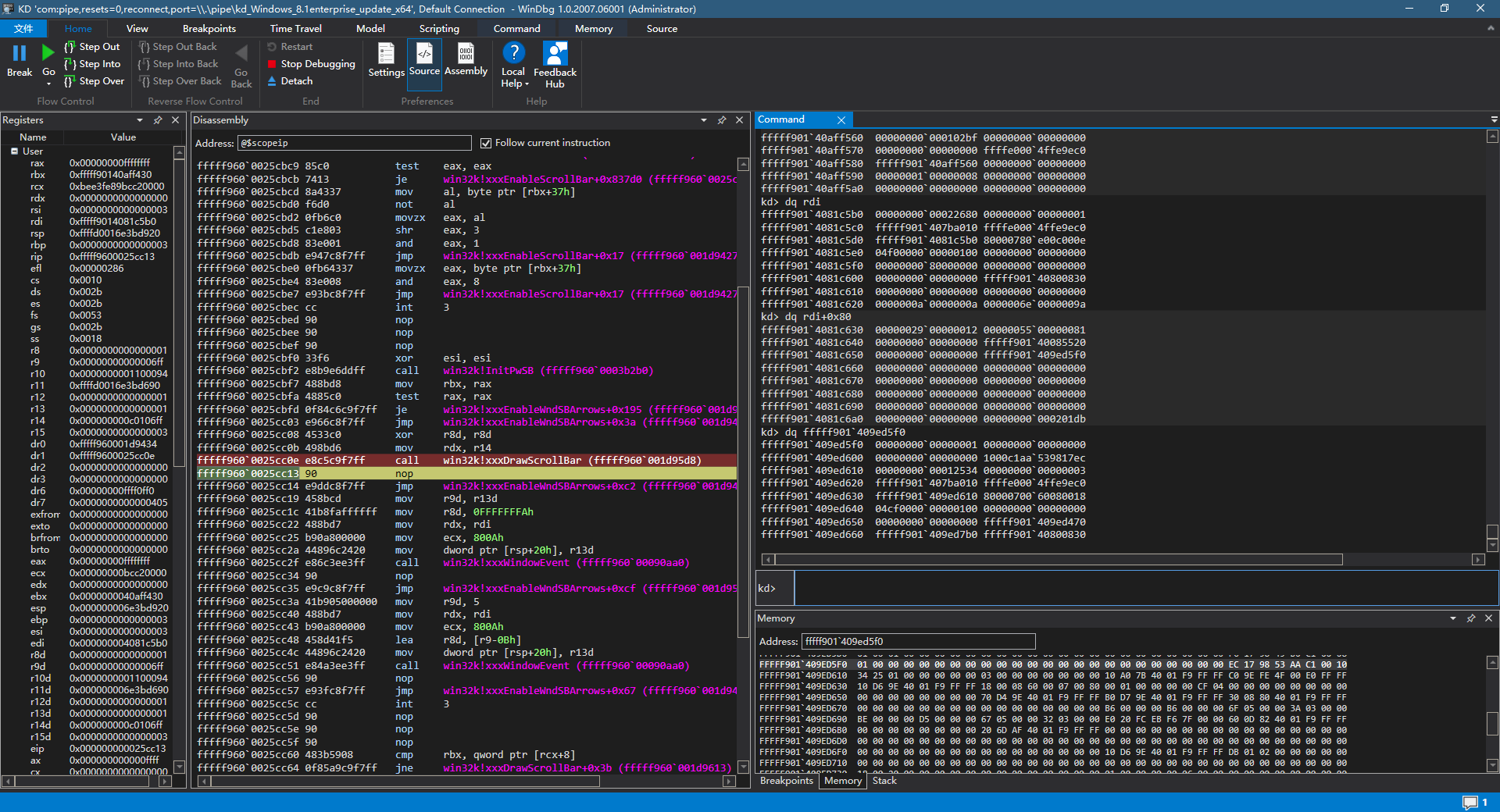Open the 文件 file menu
This screenshot has width=1500, height=812.
point(23,29)
